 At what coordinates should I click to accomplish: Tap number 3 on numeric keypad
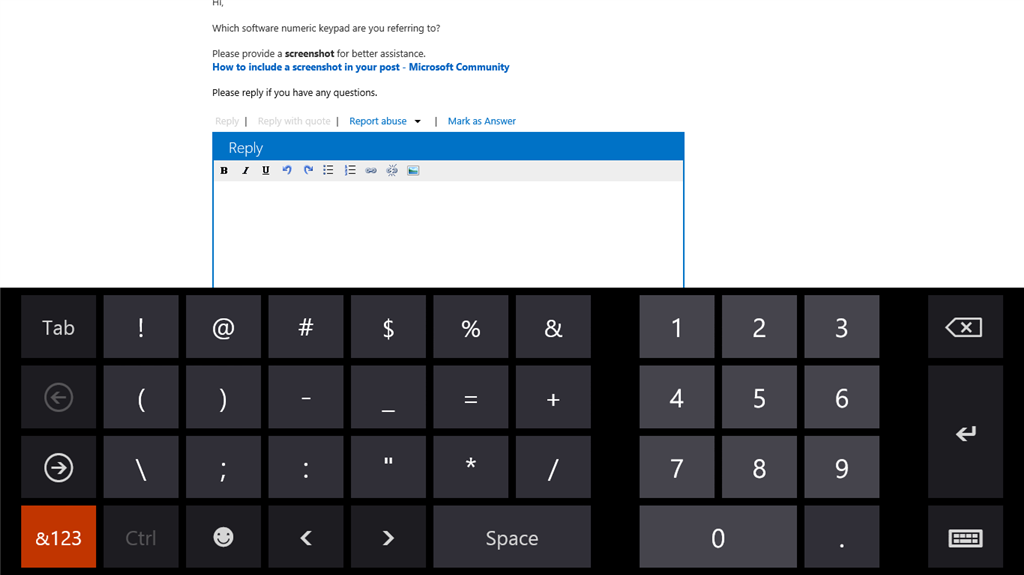click(x=842, y=327)
